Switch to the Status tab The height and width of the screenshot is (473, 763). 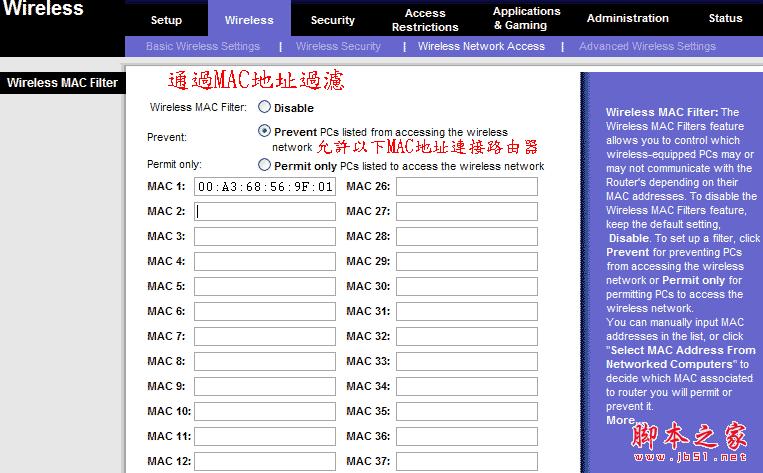[x=726, y=18]
